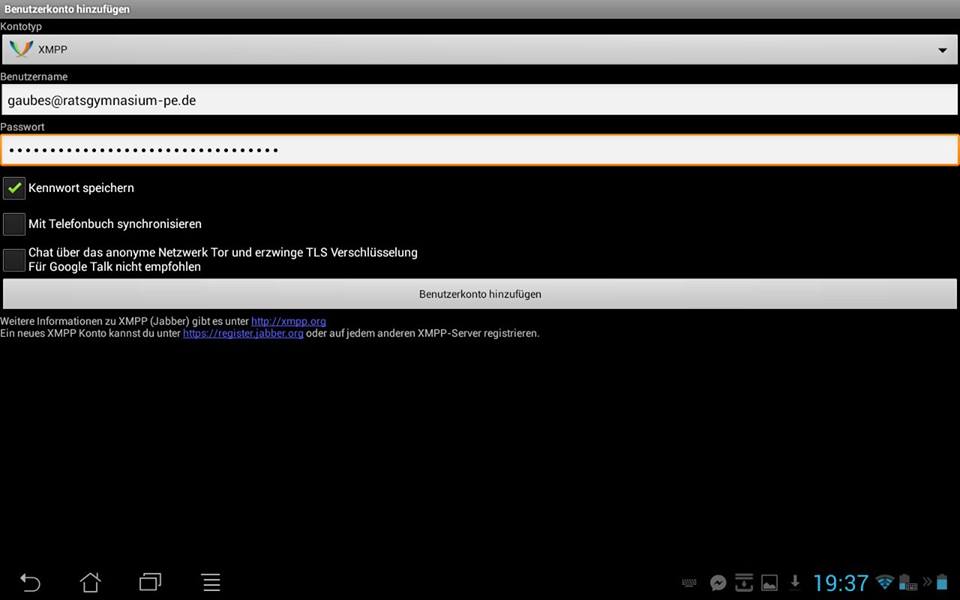Open the register.jabber.org link
This screenshot has width=960, height=600.
pyautogui.click(x=243, y=333)
